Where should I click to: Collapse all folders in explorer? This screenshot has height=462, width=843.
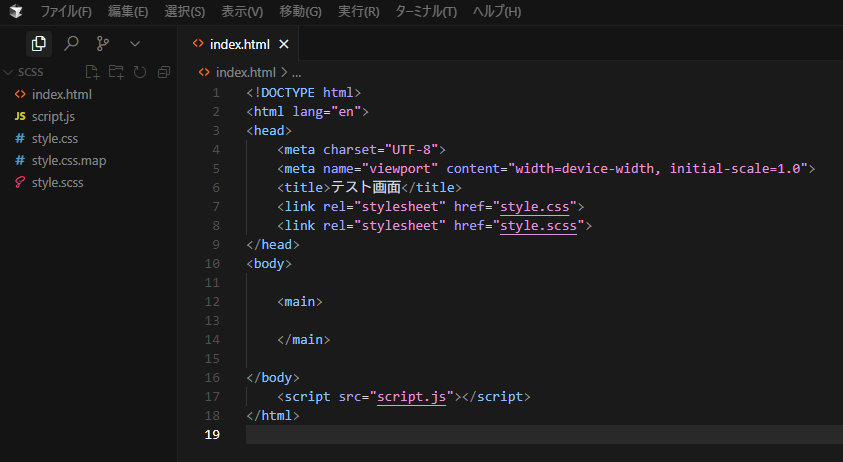[x=164, y=72]
